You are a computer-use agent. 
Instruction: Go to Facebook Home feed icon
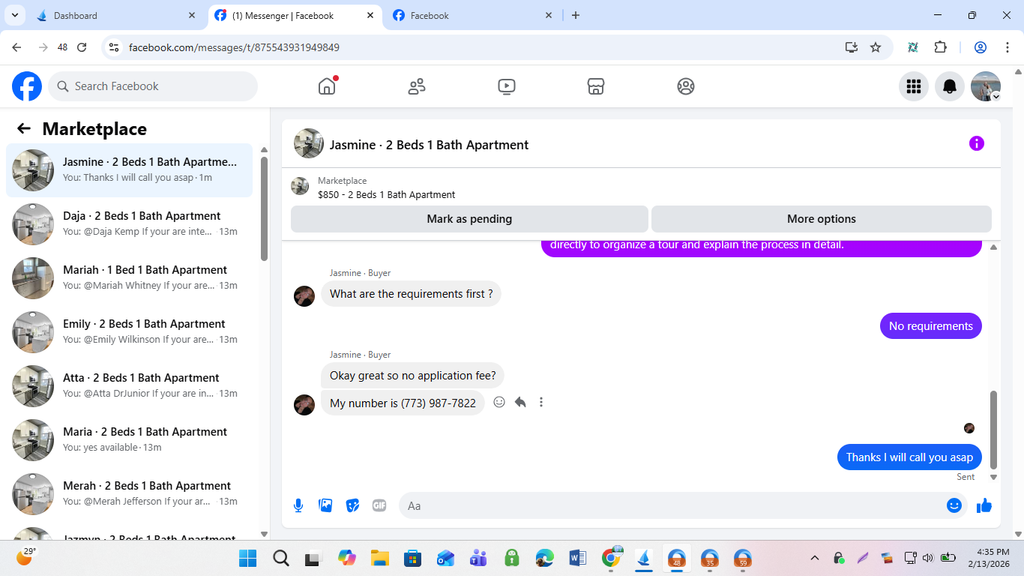(x=327, y=86)
